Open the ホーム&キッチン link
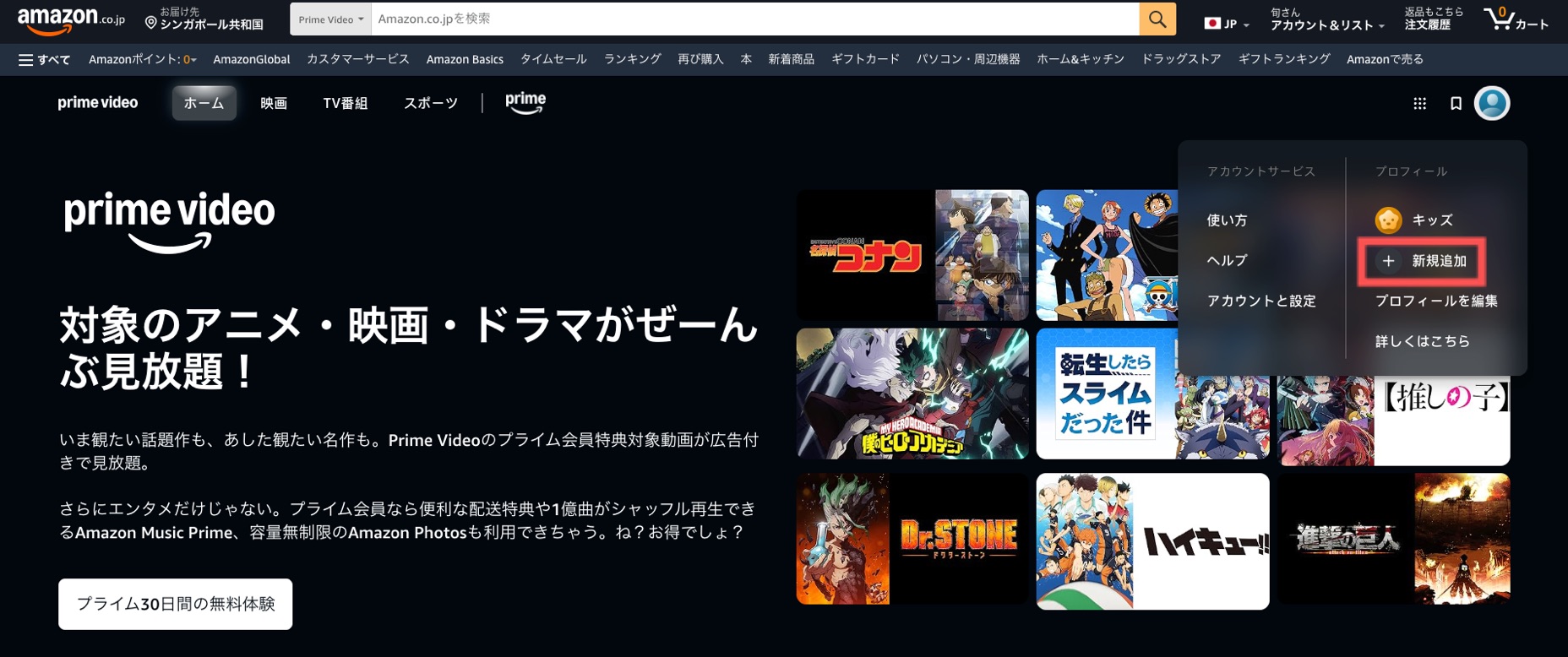 [1080, 59]
